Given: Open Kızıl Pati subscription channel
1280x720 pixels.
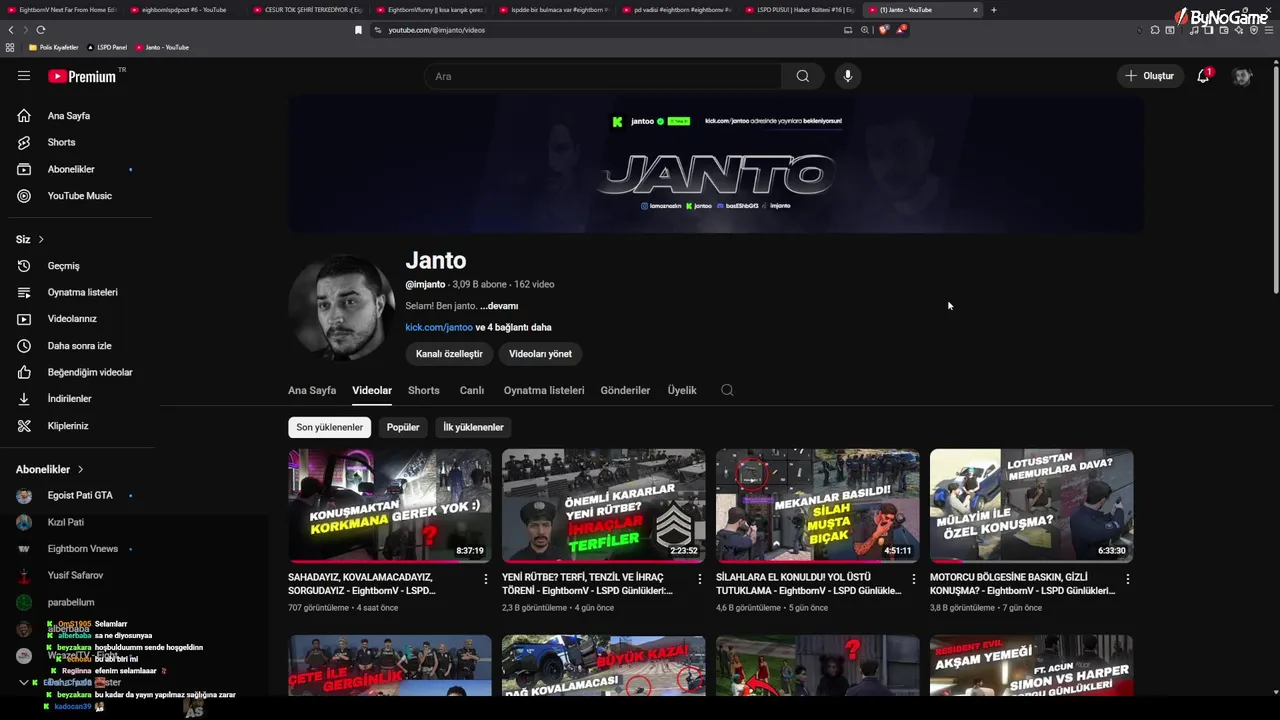Looking at the screenshot, I should (x=65, y=522).
